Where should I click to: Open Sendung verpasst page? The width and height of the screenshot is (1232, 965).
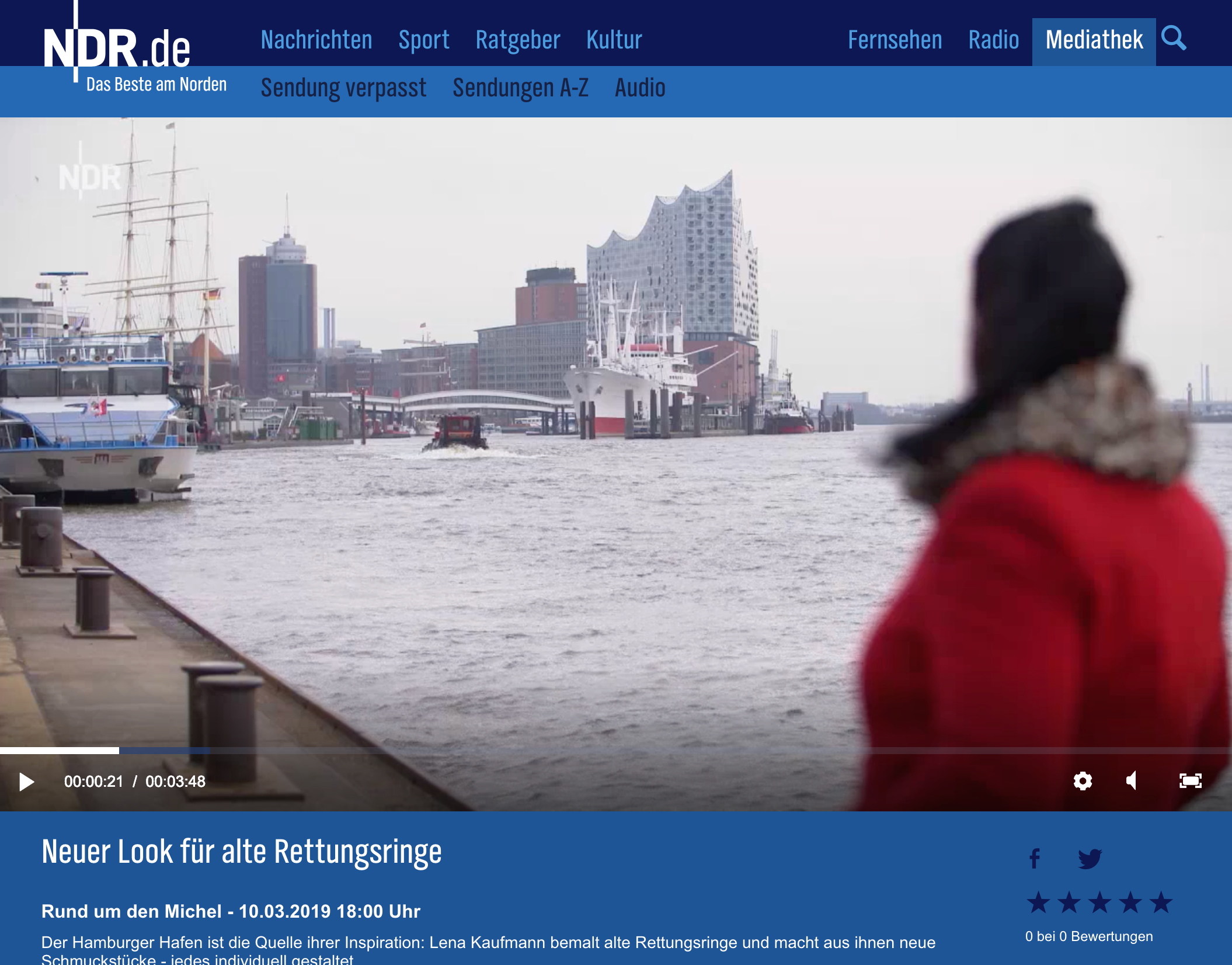pos(343,88)
